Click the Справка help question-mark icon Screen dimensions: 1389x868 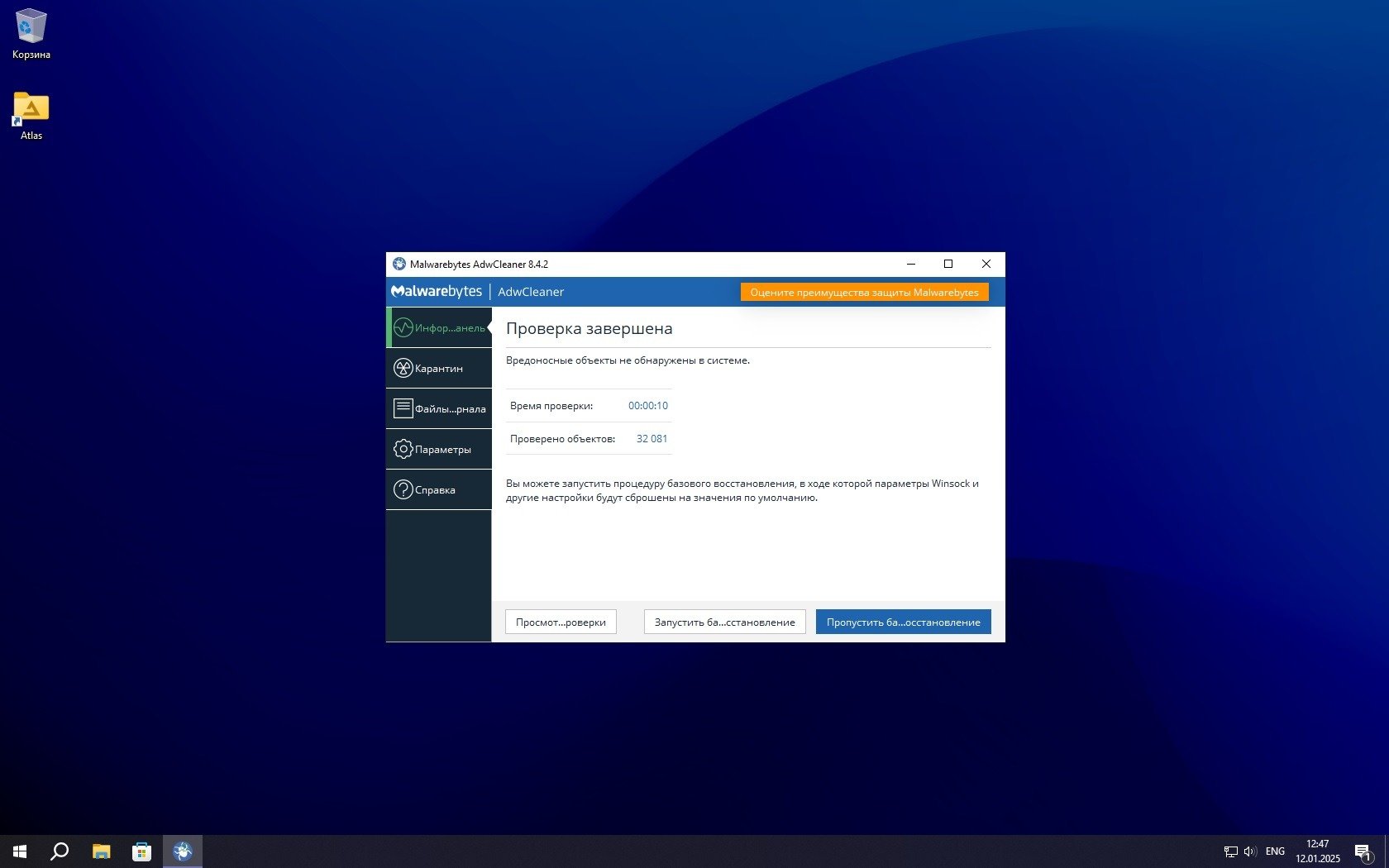click(403, 489)
